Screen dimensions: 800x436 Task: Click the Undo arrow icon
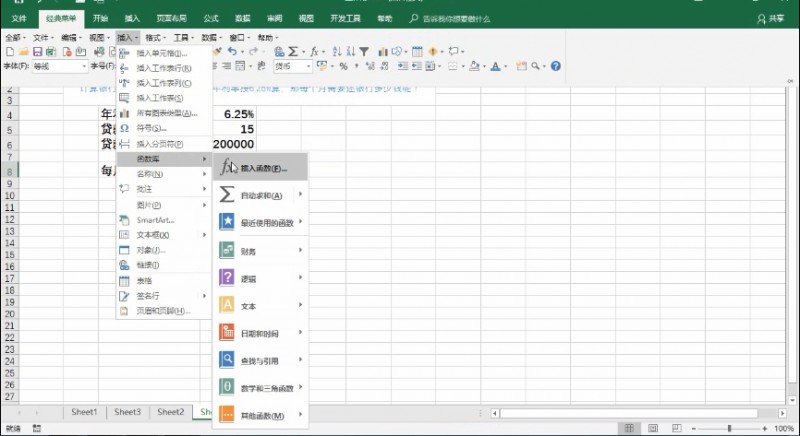click(232, 51)
